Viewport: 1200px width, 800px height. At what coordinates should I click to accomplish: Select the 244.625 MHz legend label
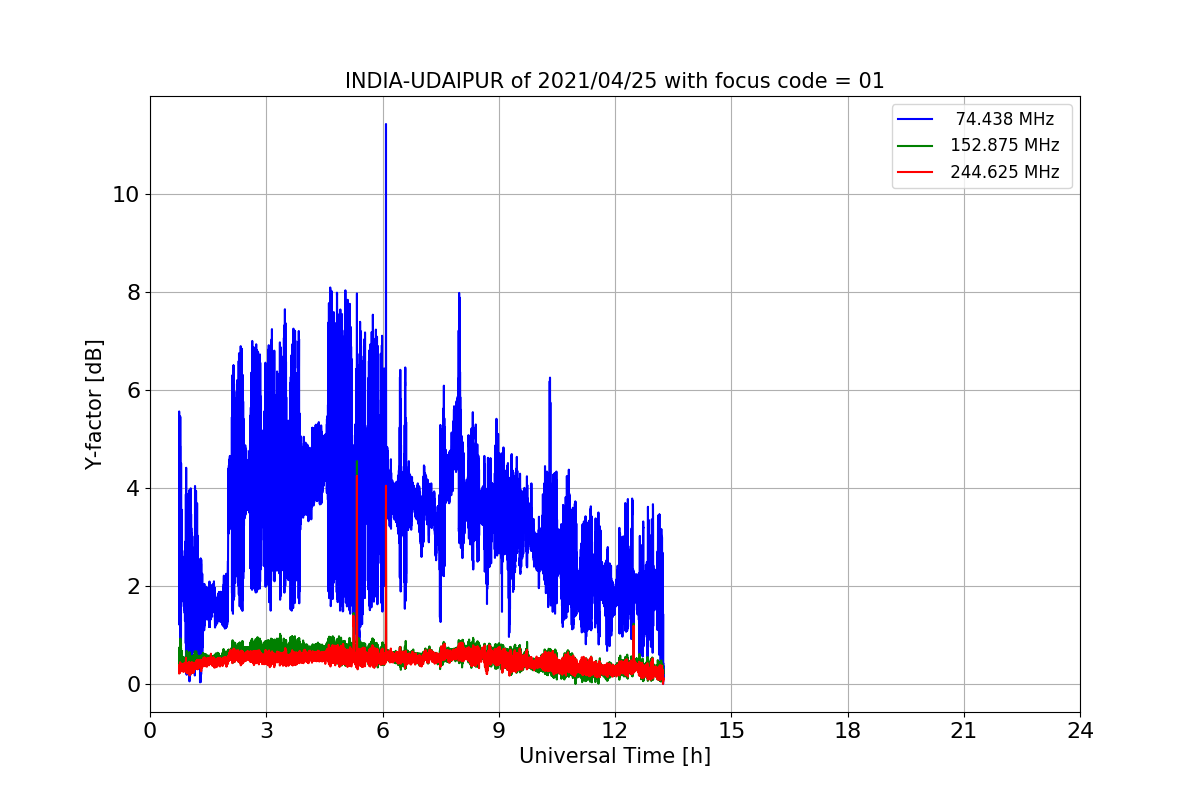coord(1005,172)
